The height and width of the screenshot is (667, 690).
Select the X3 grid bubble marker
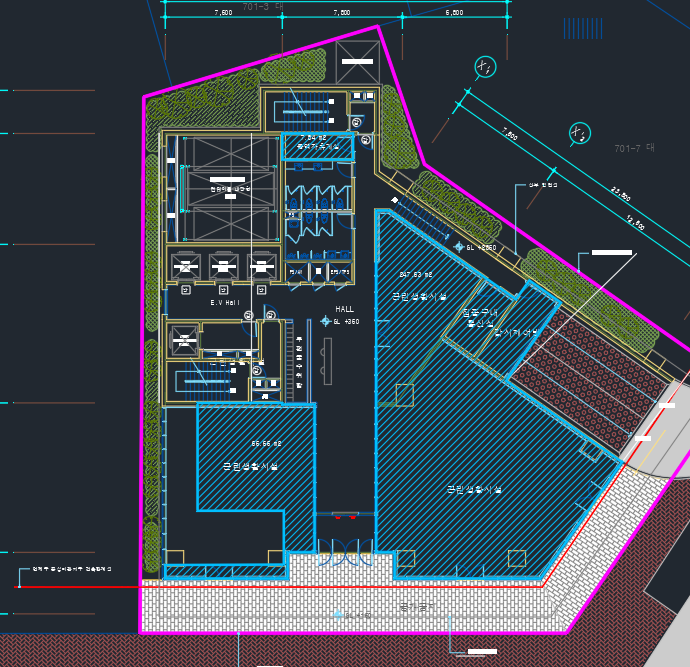point(580,133)
